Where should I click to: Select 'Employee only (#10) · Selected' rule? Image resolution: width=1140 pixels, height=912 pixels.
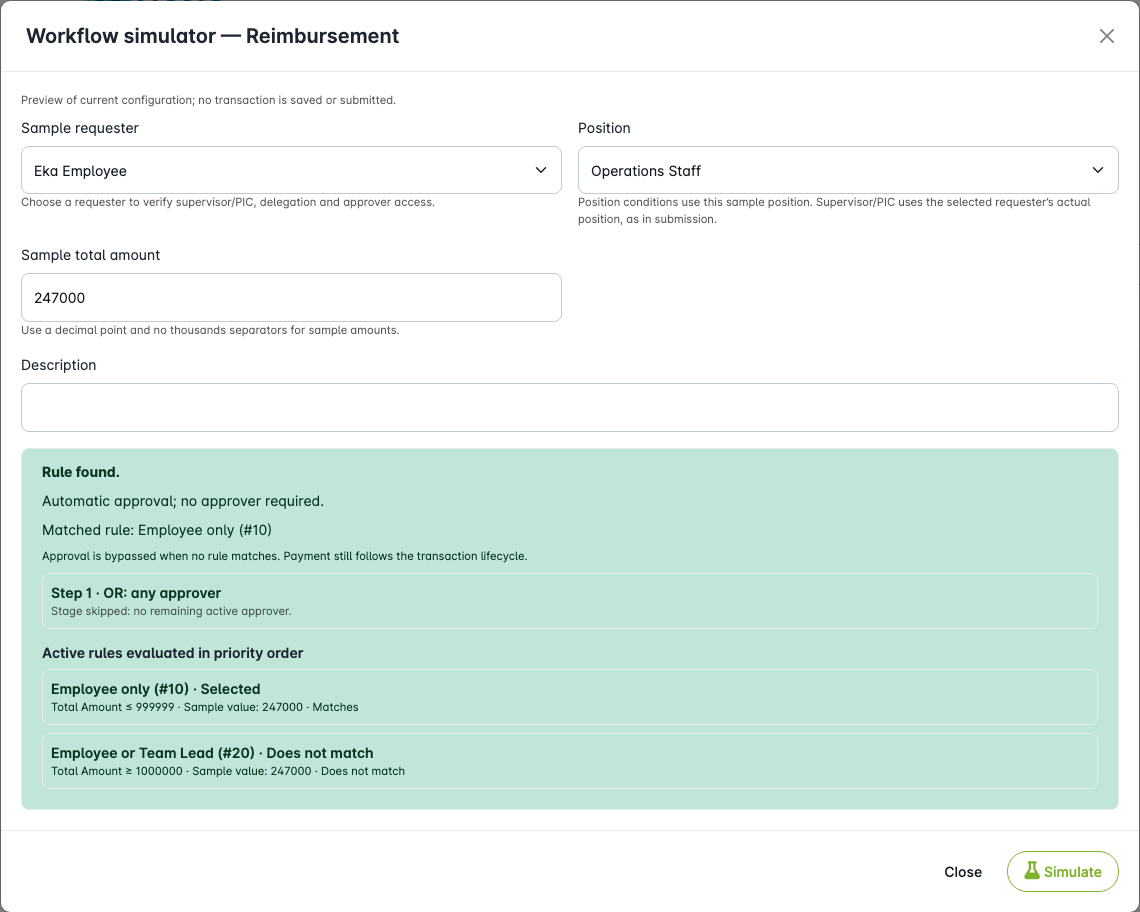click(569, 697)
